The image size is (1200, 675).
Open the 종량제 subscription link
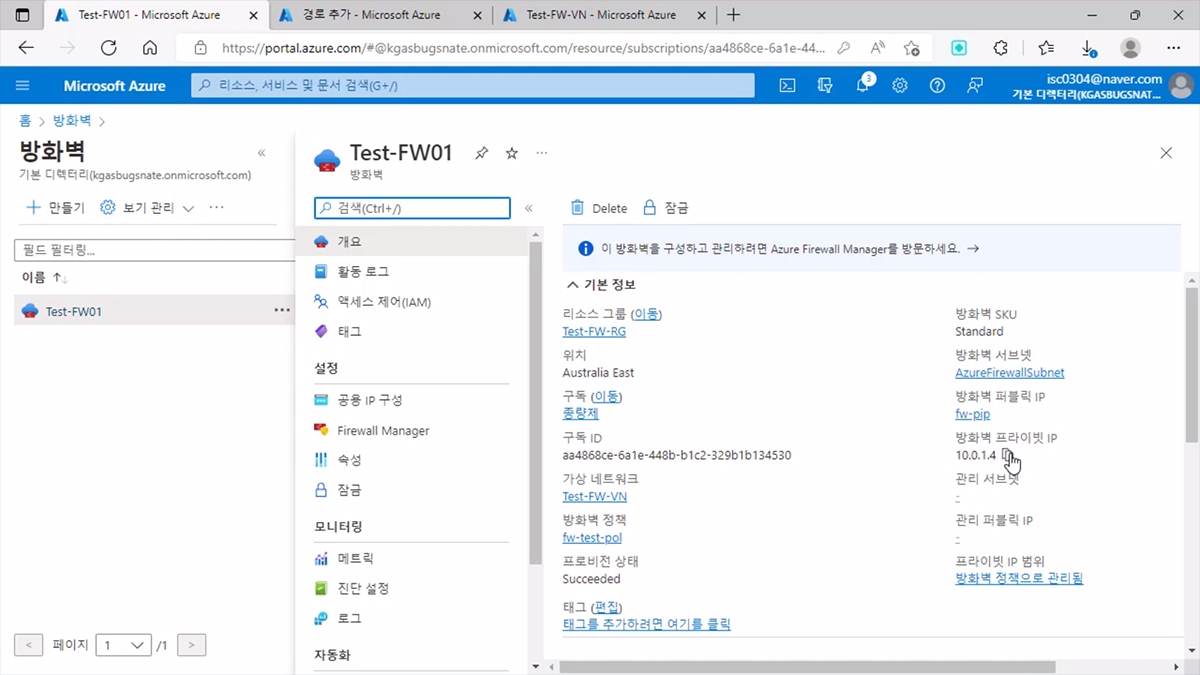click(581, 413)
